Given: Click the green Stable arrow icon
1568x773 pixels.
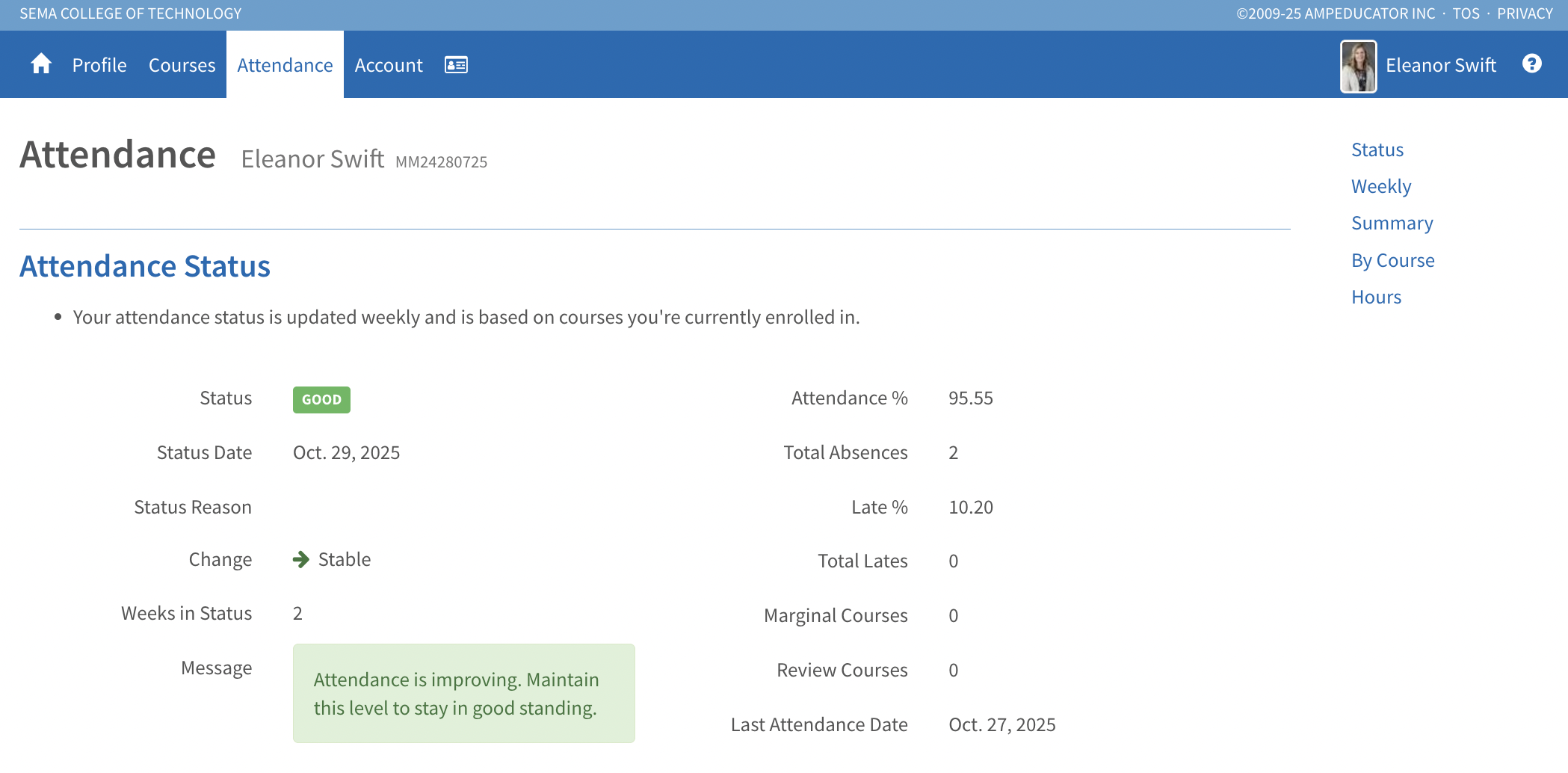Looking at the screenshot, I should 301,560.
